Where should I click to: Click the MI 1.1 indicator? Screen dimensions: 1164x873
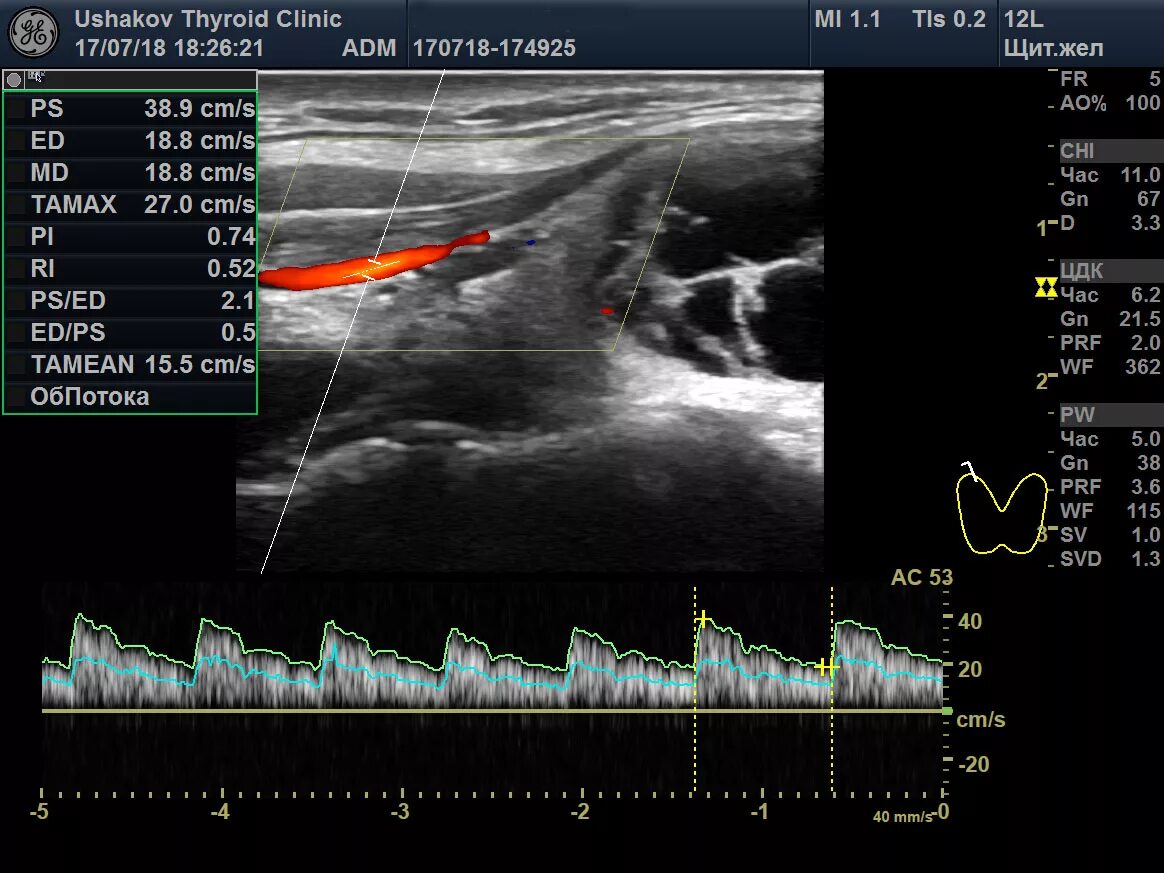[847, 19]
